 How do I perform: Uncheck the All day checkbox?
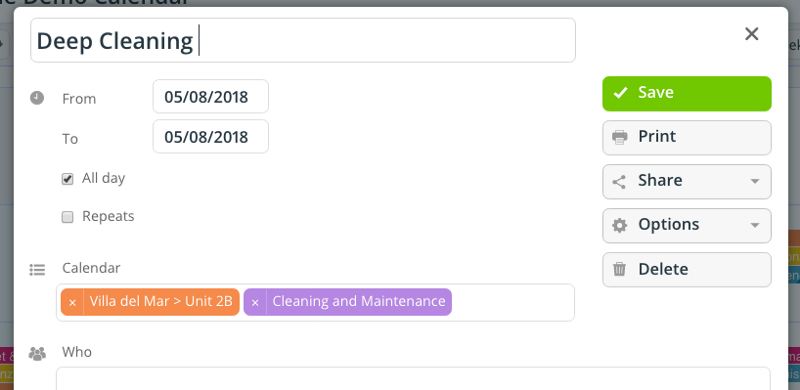67,179
